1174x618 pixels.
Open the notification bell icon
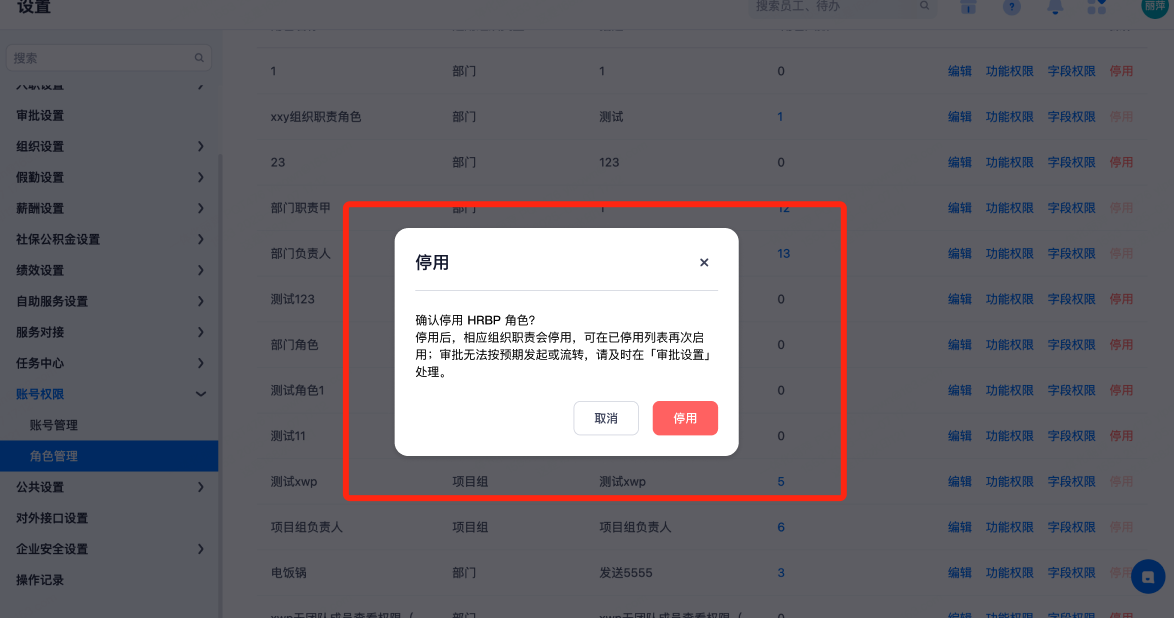tap(1055, 7)
